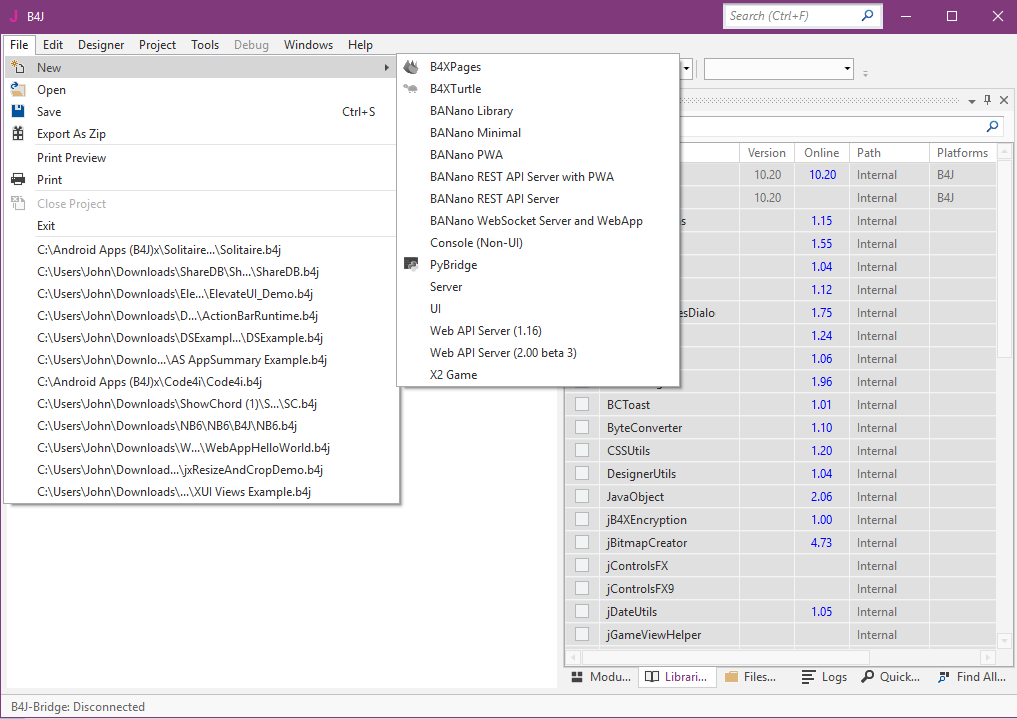Create new BANano Library project
The width and height of the screenshot is (1017, 719).
click(538, 111)
